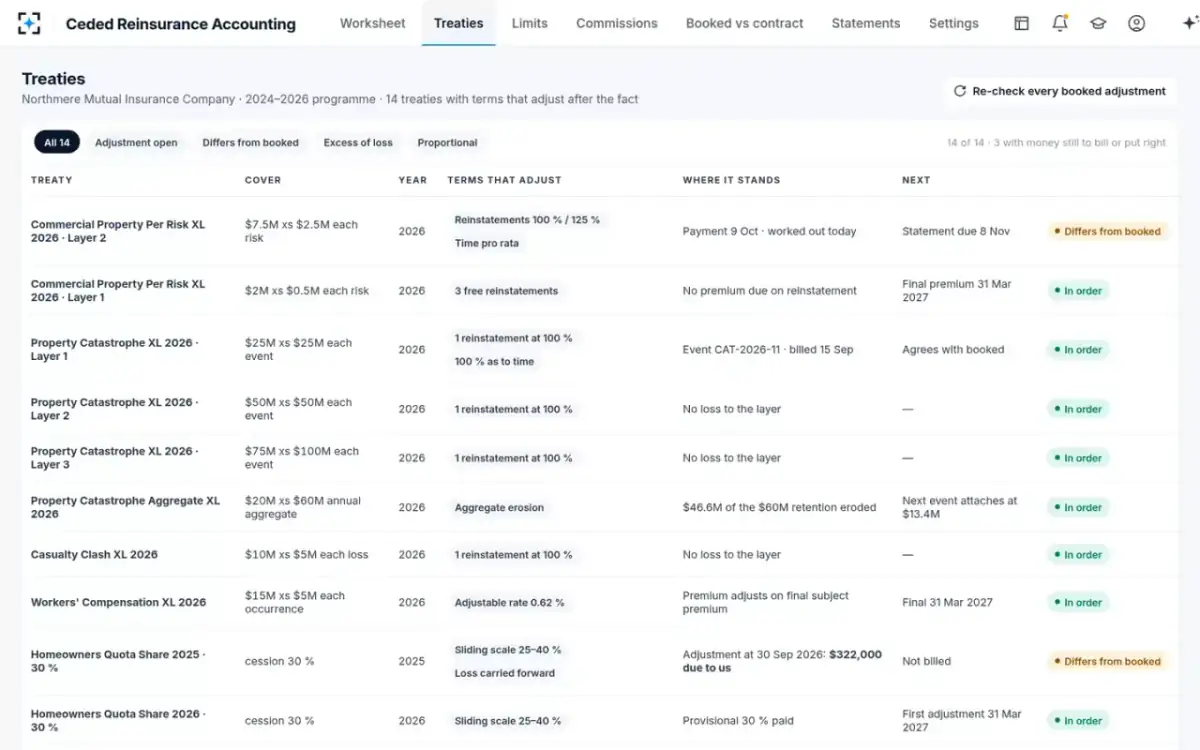Image resolution: width=1200 pixels, height=750 pixels.
Task: Click the '$10M xs $5M each loss' cover
Action: pyautogui.click(x=306, y=554)
